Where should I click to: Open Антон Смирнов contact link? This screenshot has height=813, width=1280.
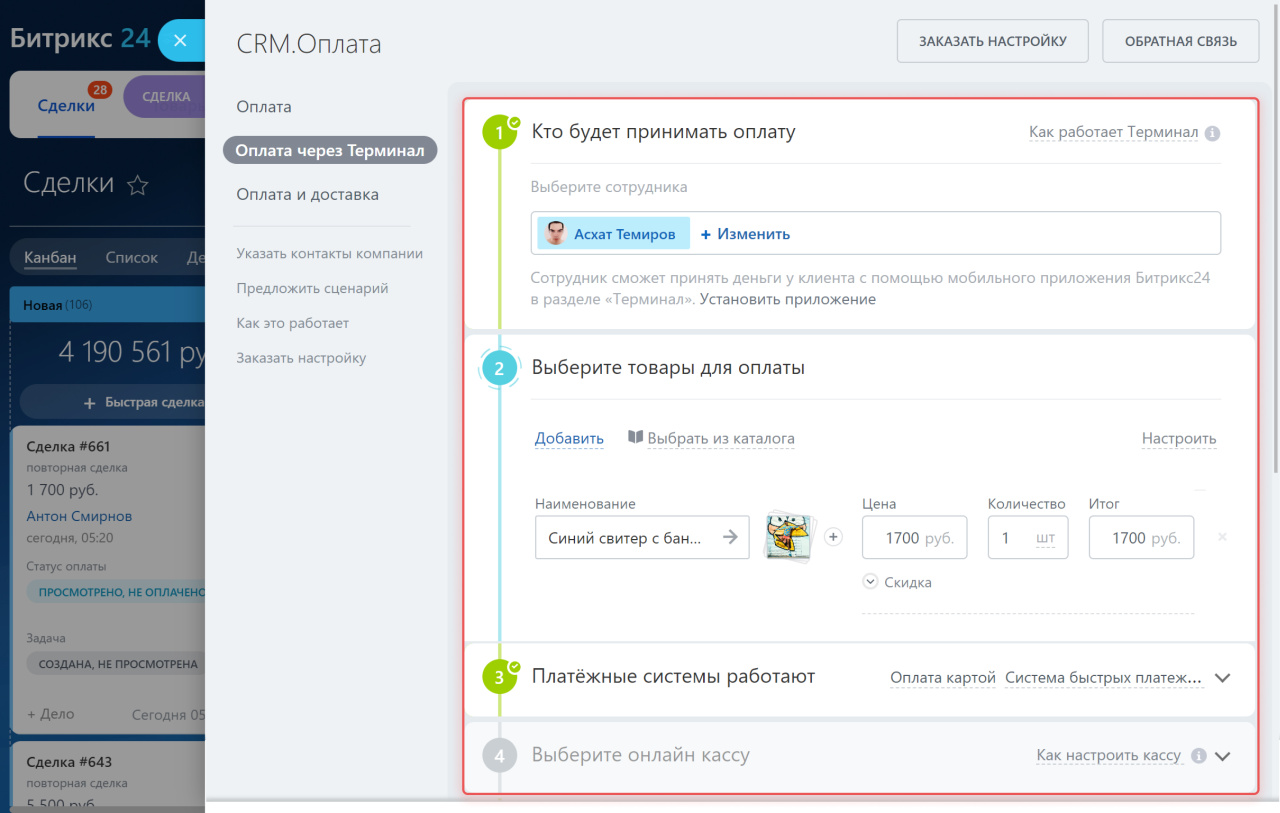tap(79, 516)
